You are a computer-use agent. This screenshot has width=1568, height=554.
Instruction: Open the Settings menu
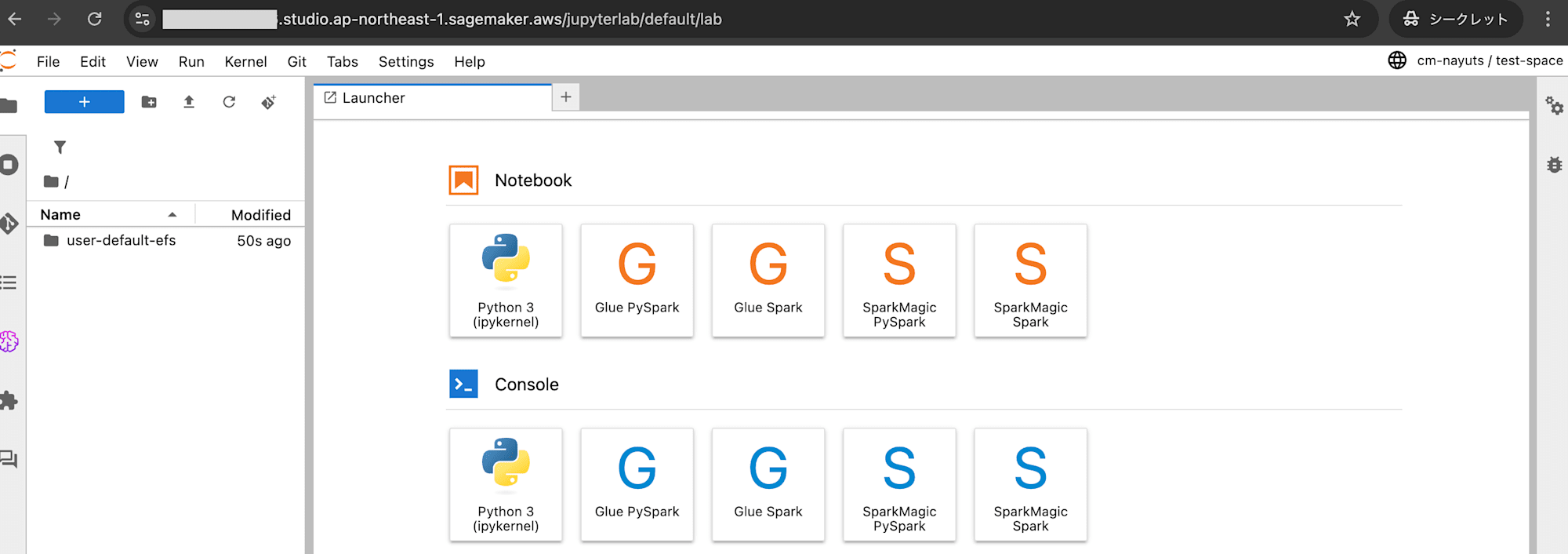tap(406, 61)
